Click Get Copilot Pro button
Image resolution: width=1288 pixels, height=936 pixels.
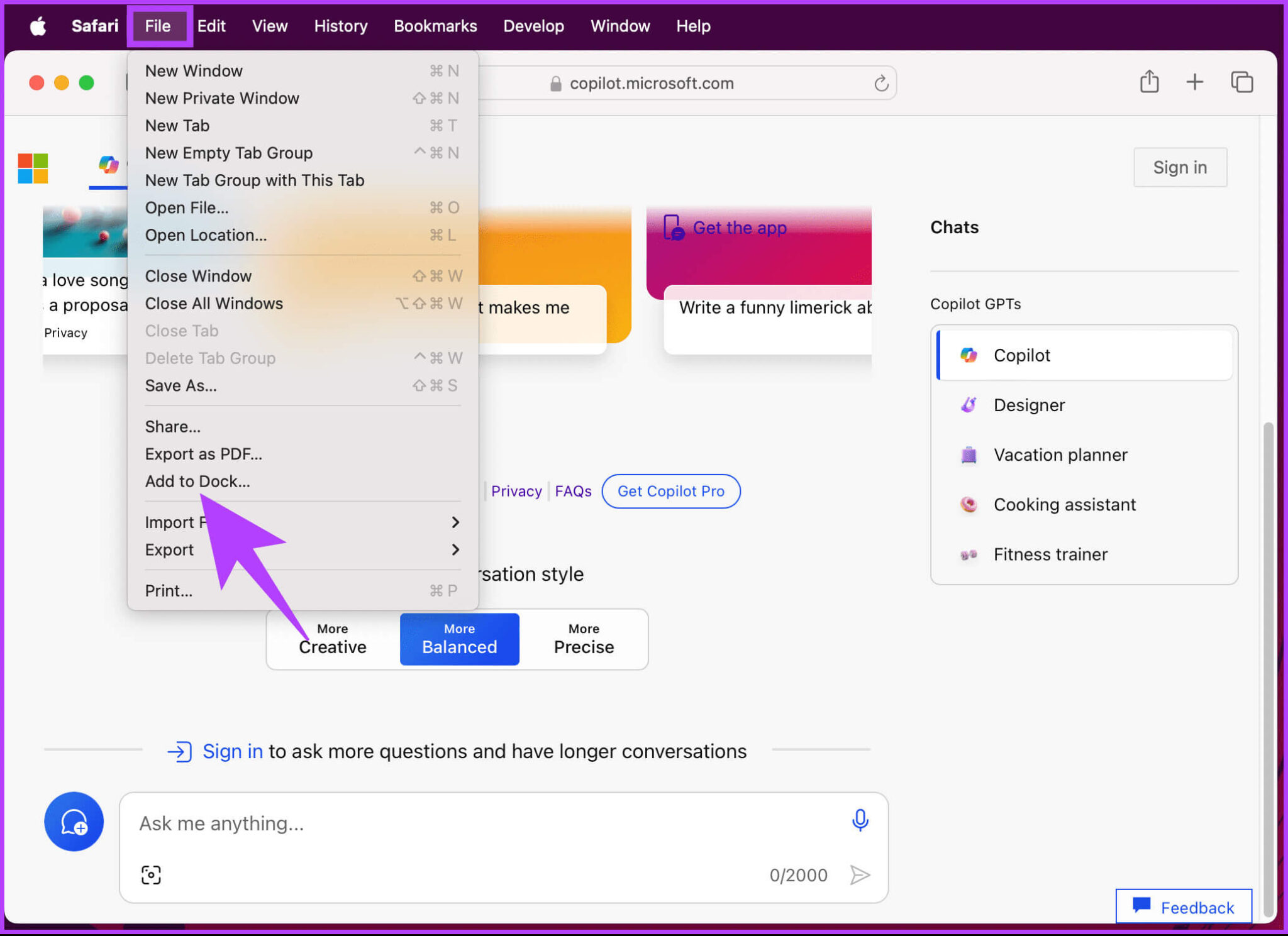(x=670, y=491)
